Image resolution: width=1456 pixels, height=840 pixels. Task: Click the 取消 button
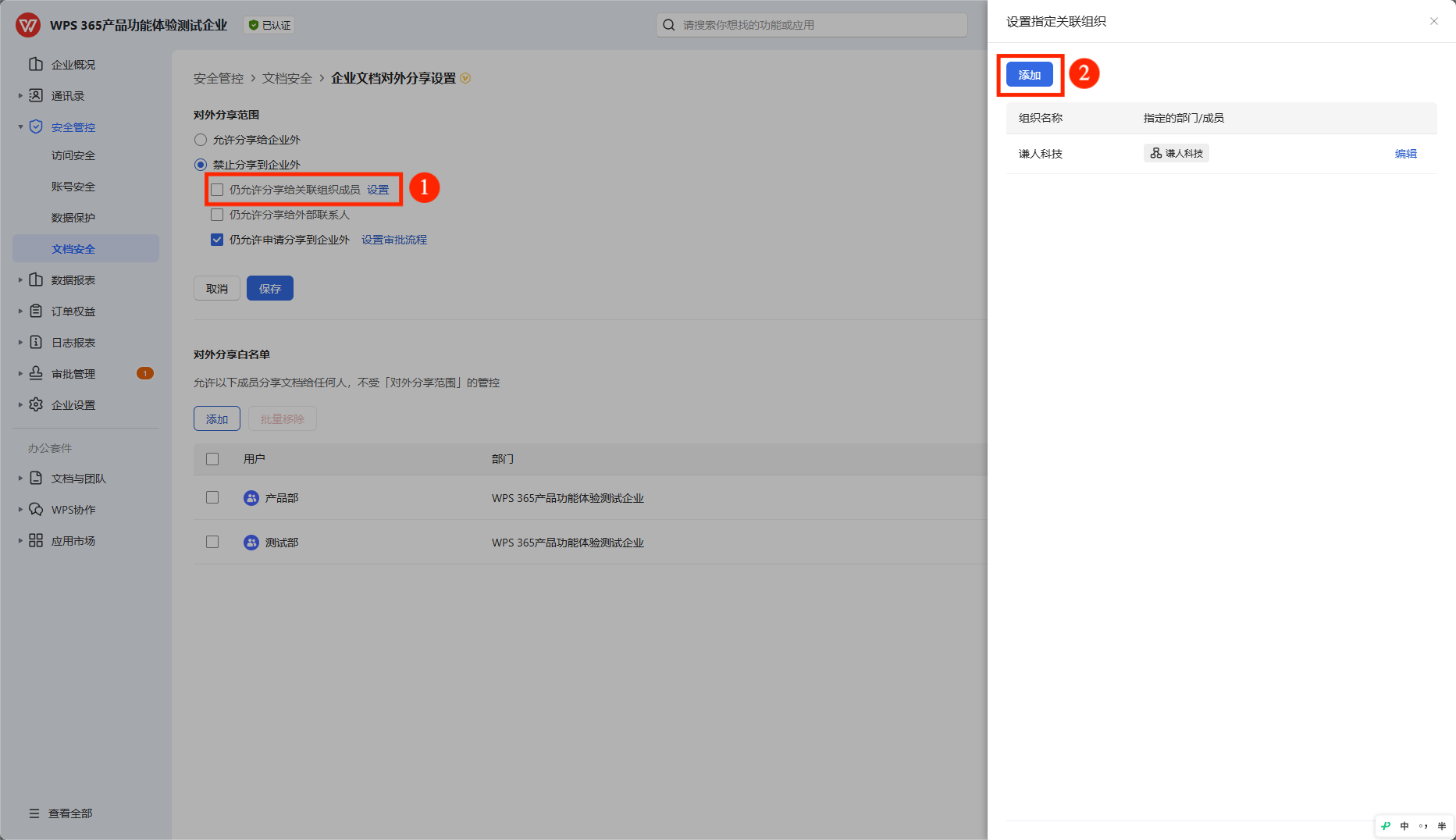click(217, 288)
